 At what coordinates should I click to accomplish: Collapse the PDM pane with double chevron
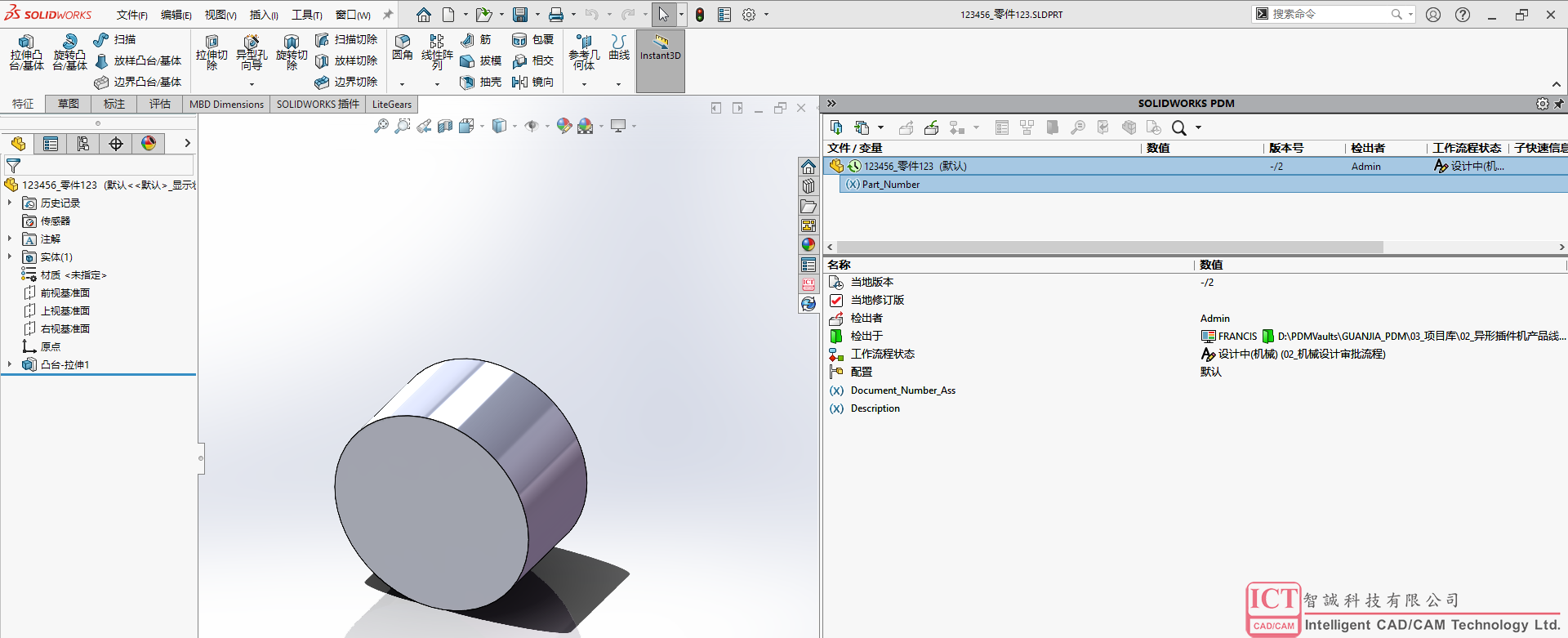pyautogui.click(x=831, y=103)
